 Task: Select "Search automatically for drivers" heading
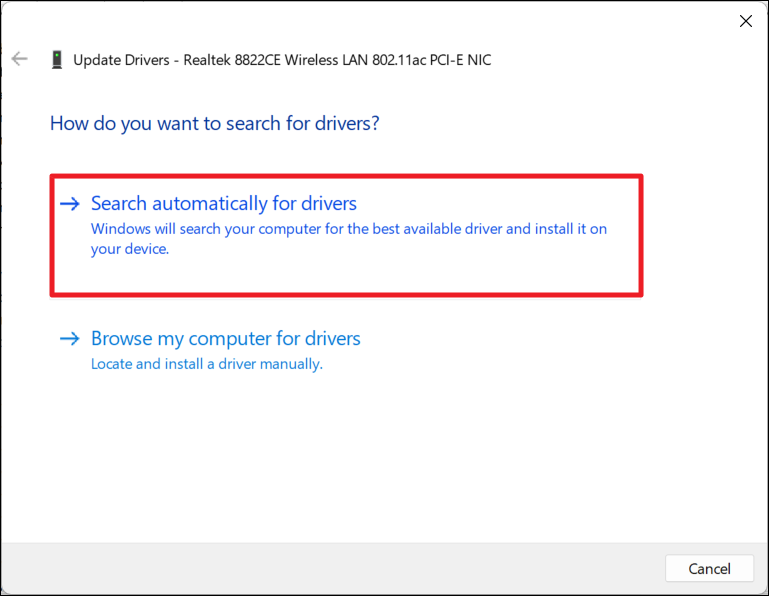223,204
